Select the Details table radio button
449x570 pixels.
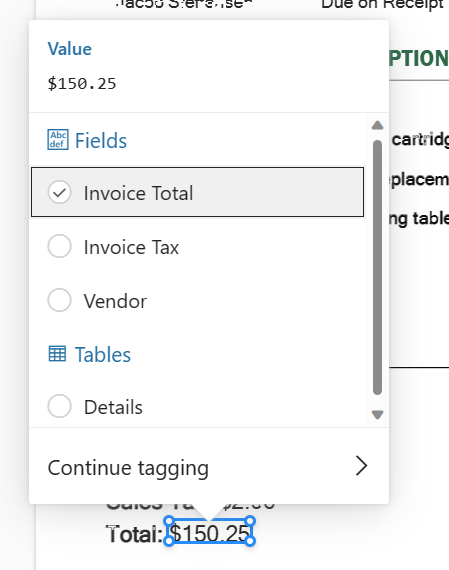[x=59, y=406]
